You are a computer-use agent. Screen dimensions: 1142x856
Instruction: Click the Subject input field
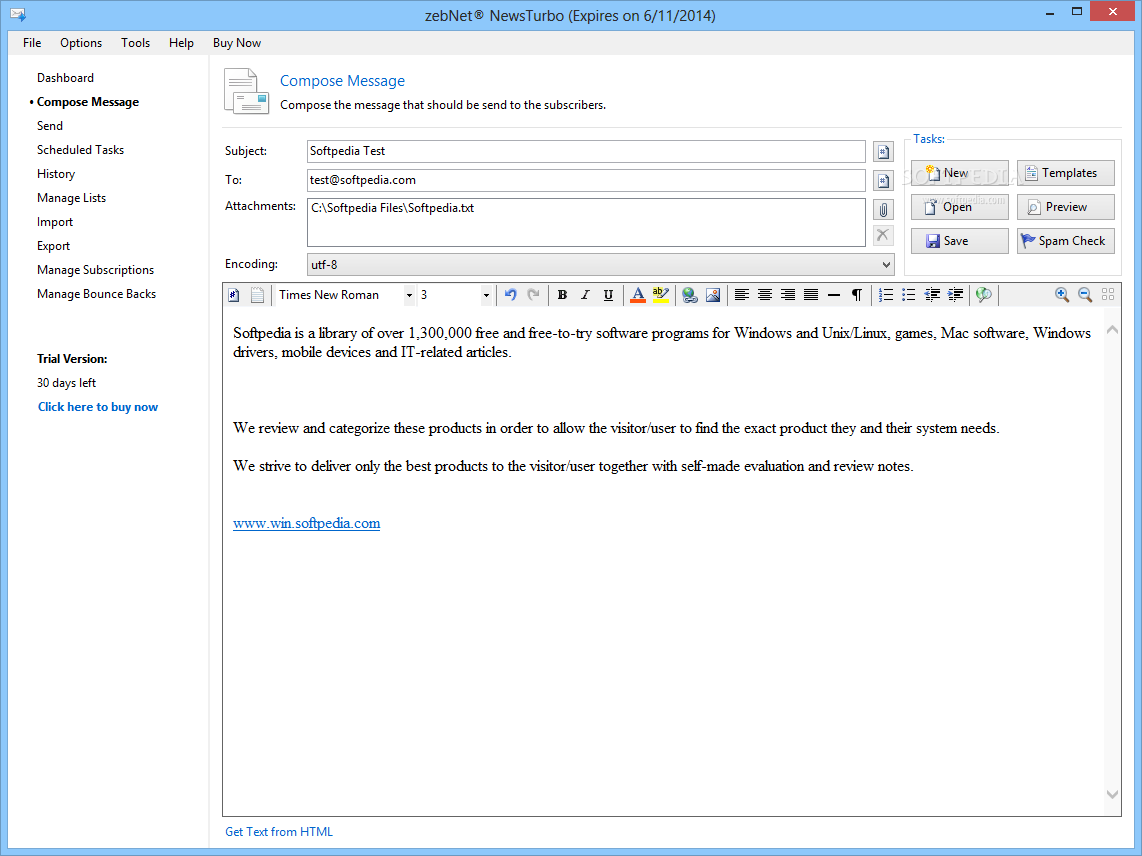point(586,152)
